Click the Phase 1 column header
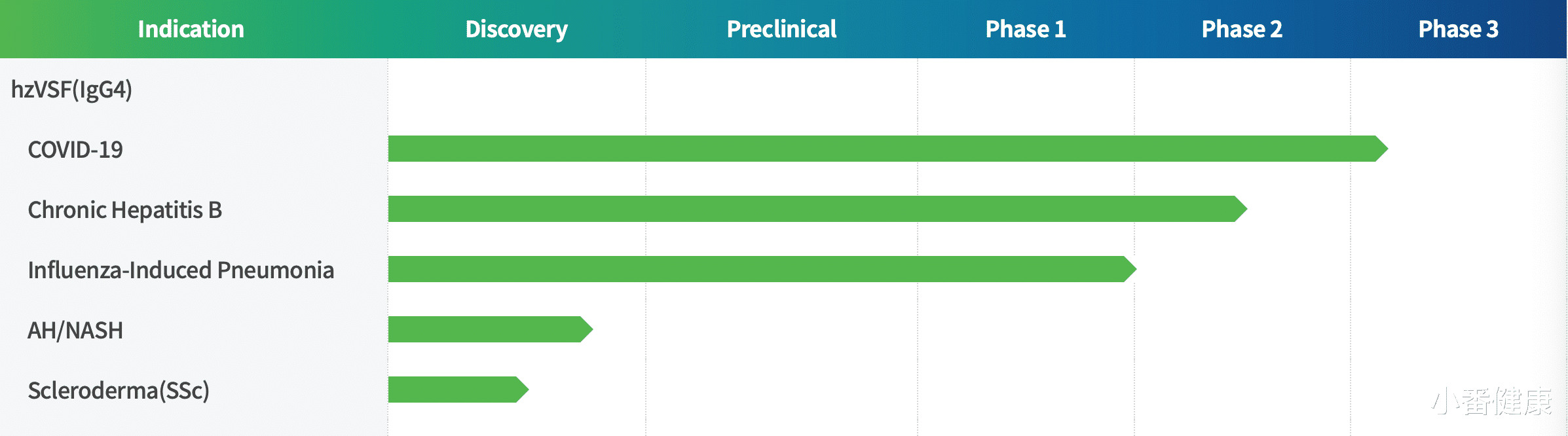Viewport: 1568px width, 436px height. pos(1026,29)
